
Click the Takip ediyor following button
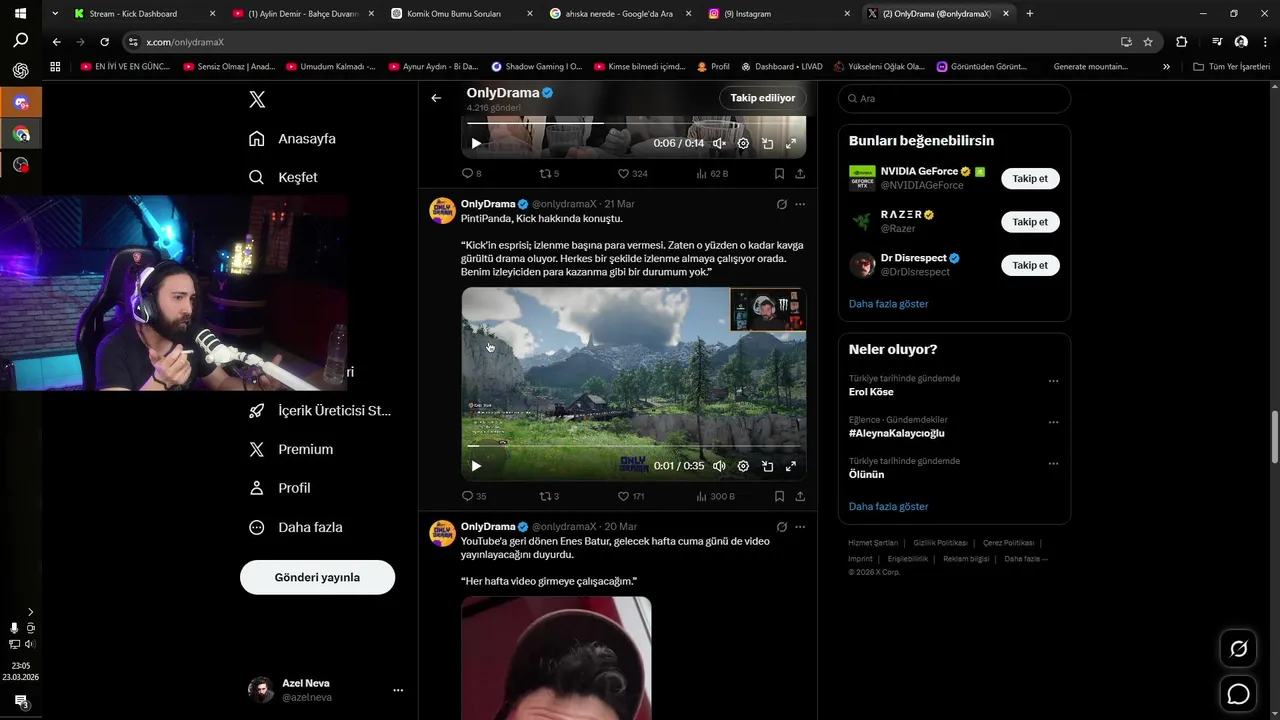click(x=762, y=98)
